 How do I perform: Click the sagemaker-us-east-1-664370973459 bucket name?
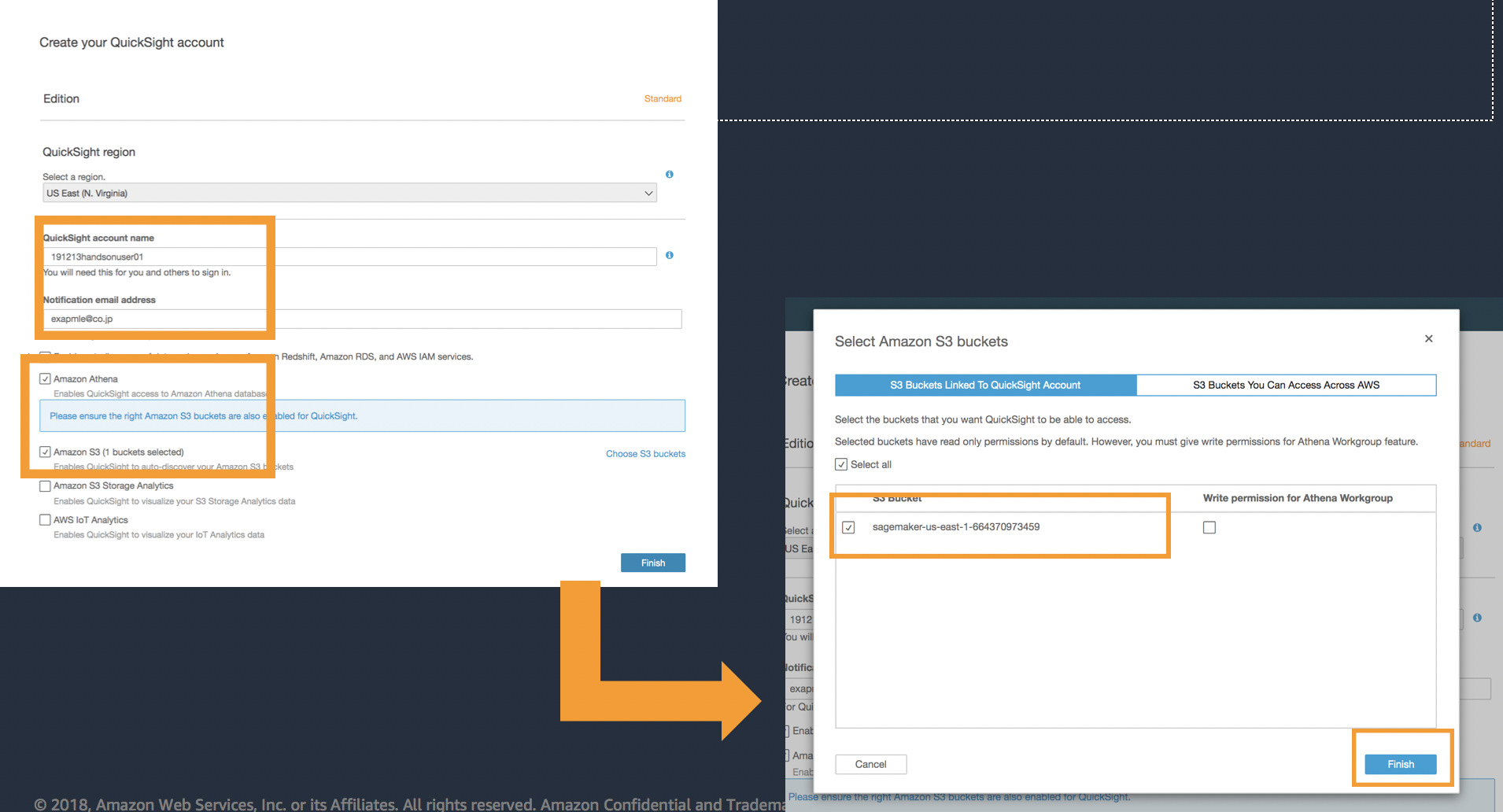956,526
